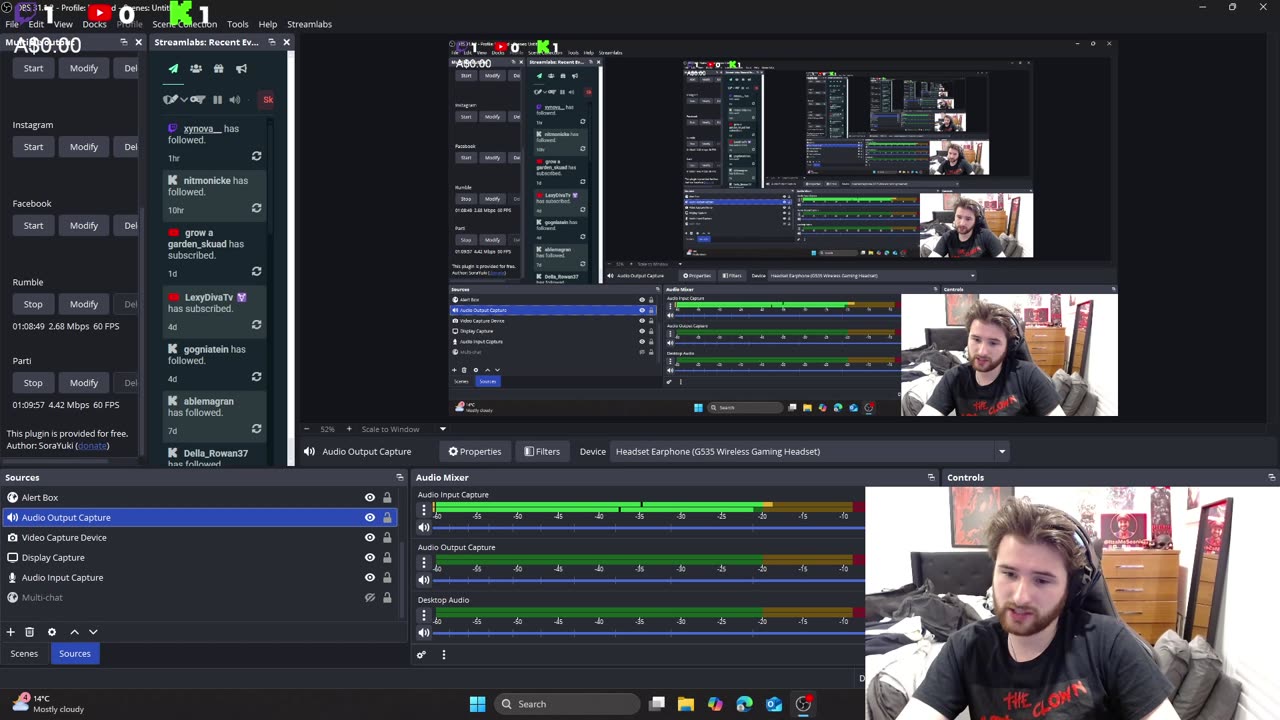Image resolution: width=1280 pixels, height=720 pixels.
Task: Open Filters for the selected source
Action: tap(542, 452)
